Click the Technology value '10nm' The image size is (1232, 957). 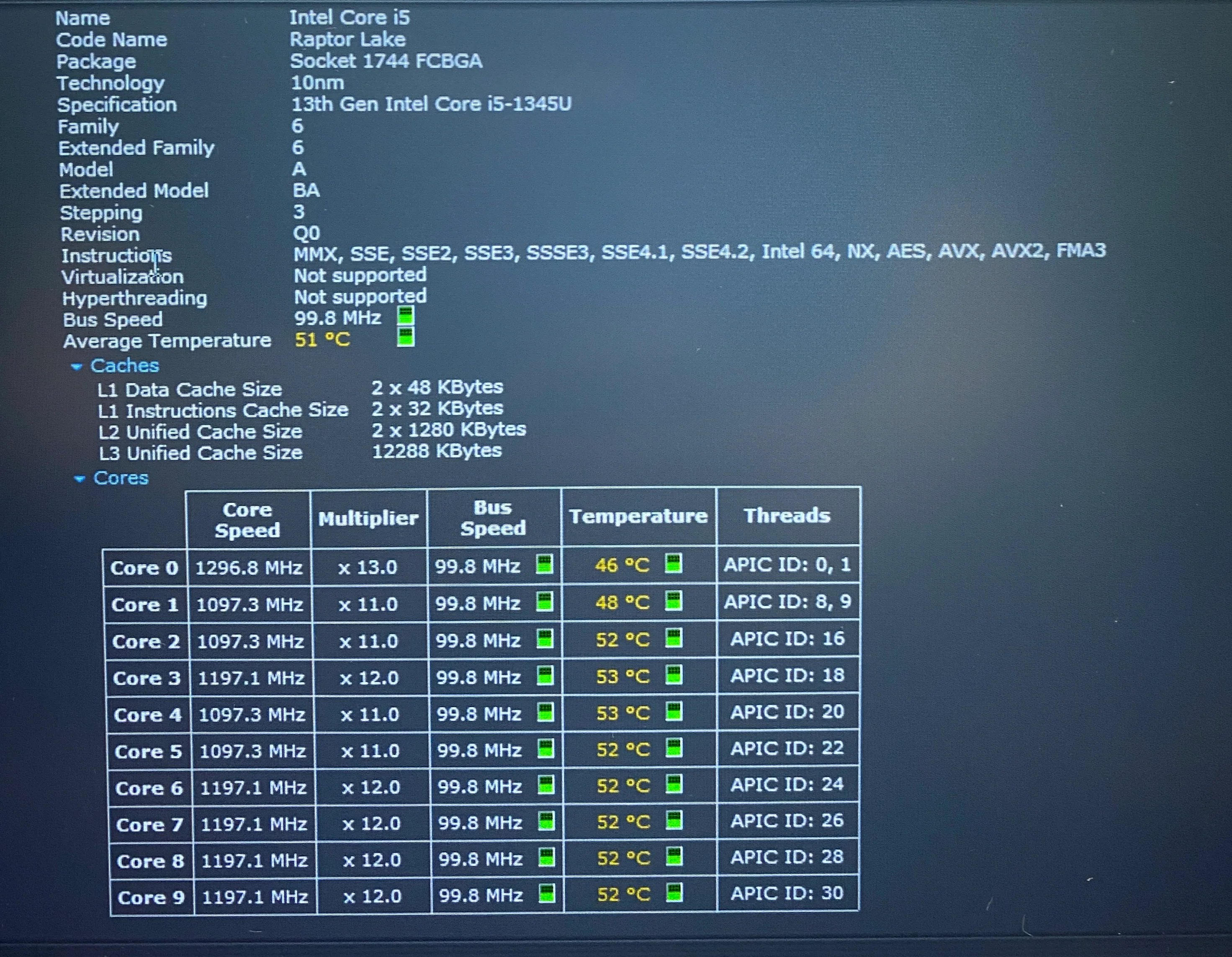tap(317, 83)
